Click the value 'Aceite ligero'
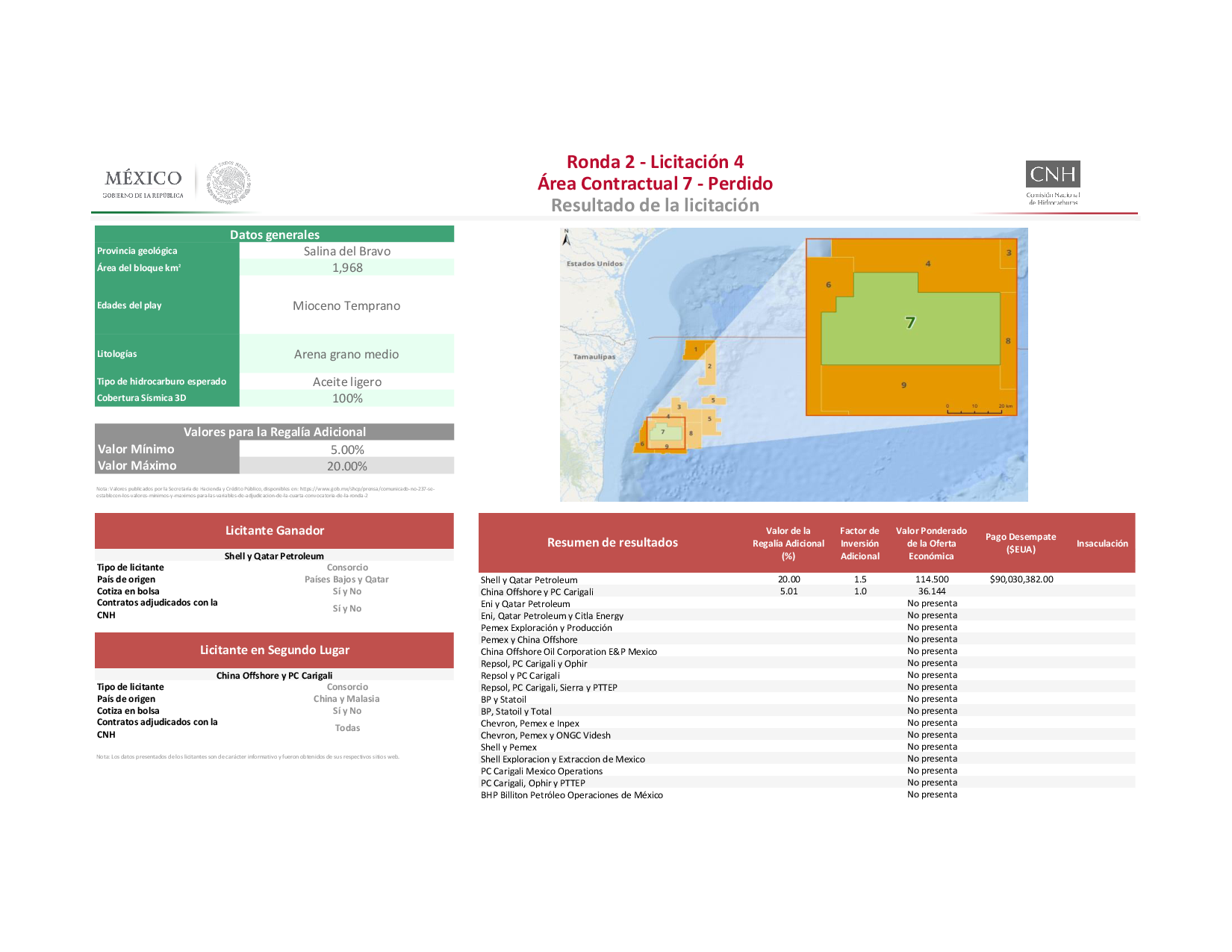Viewport: 1232px width, 952px height. (346, 382)
